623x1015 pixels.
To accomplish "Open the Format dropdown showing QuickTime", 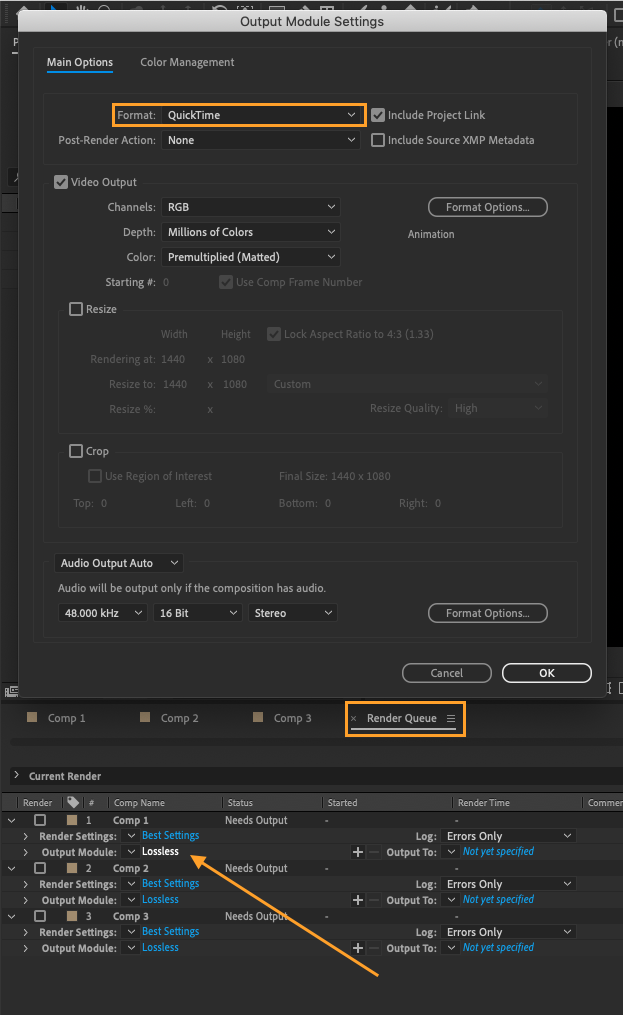I will 261,115.
